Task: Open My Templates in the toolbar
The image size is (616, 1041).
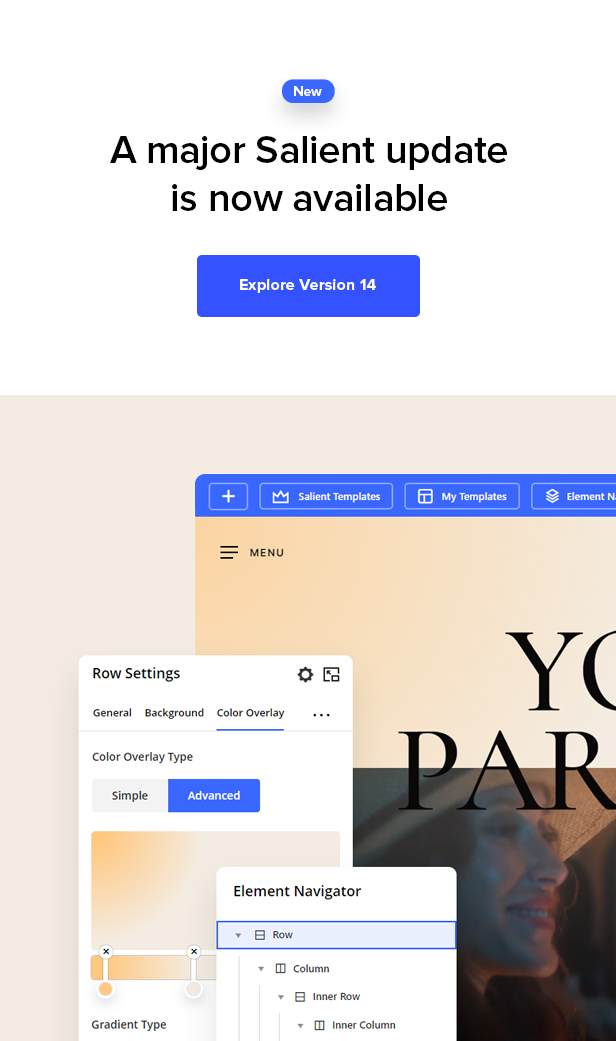Action: tap(462, 496)
